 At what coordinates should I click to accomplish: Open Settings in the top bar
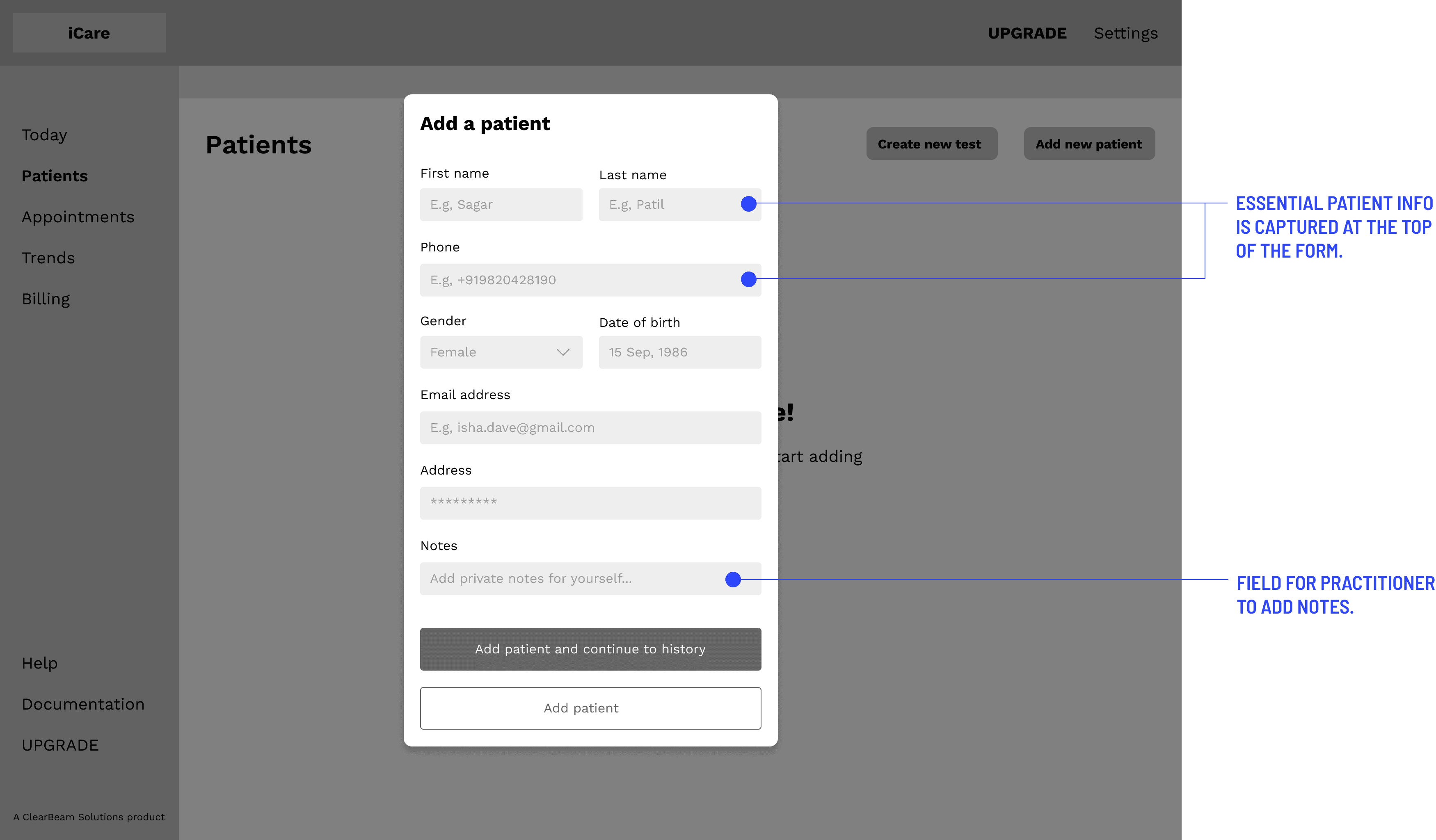[1125, 33]
